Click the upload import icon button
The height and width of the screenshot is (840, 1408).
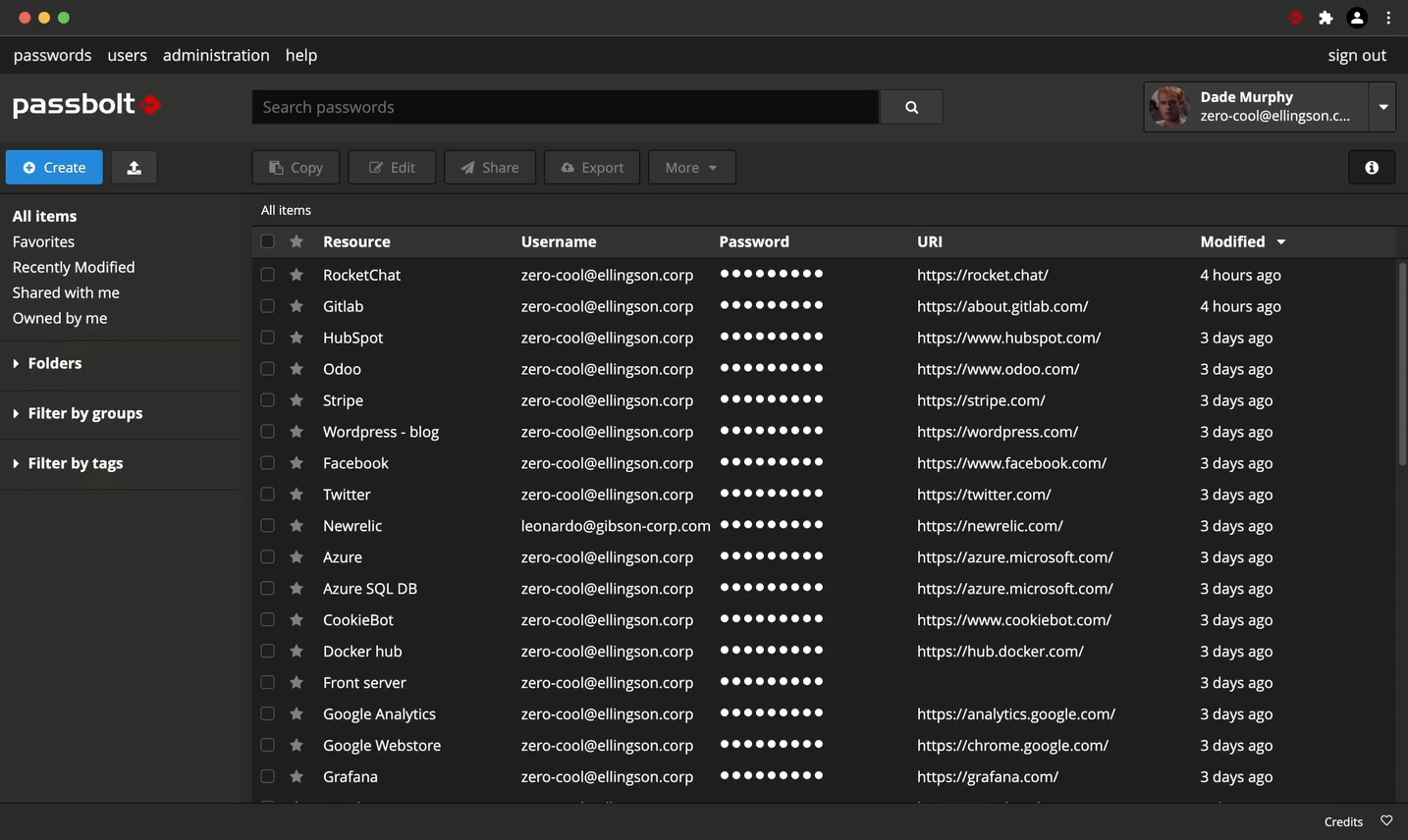click(x=134, y=168)
